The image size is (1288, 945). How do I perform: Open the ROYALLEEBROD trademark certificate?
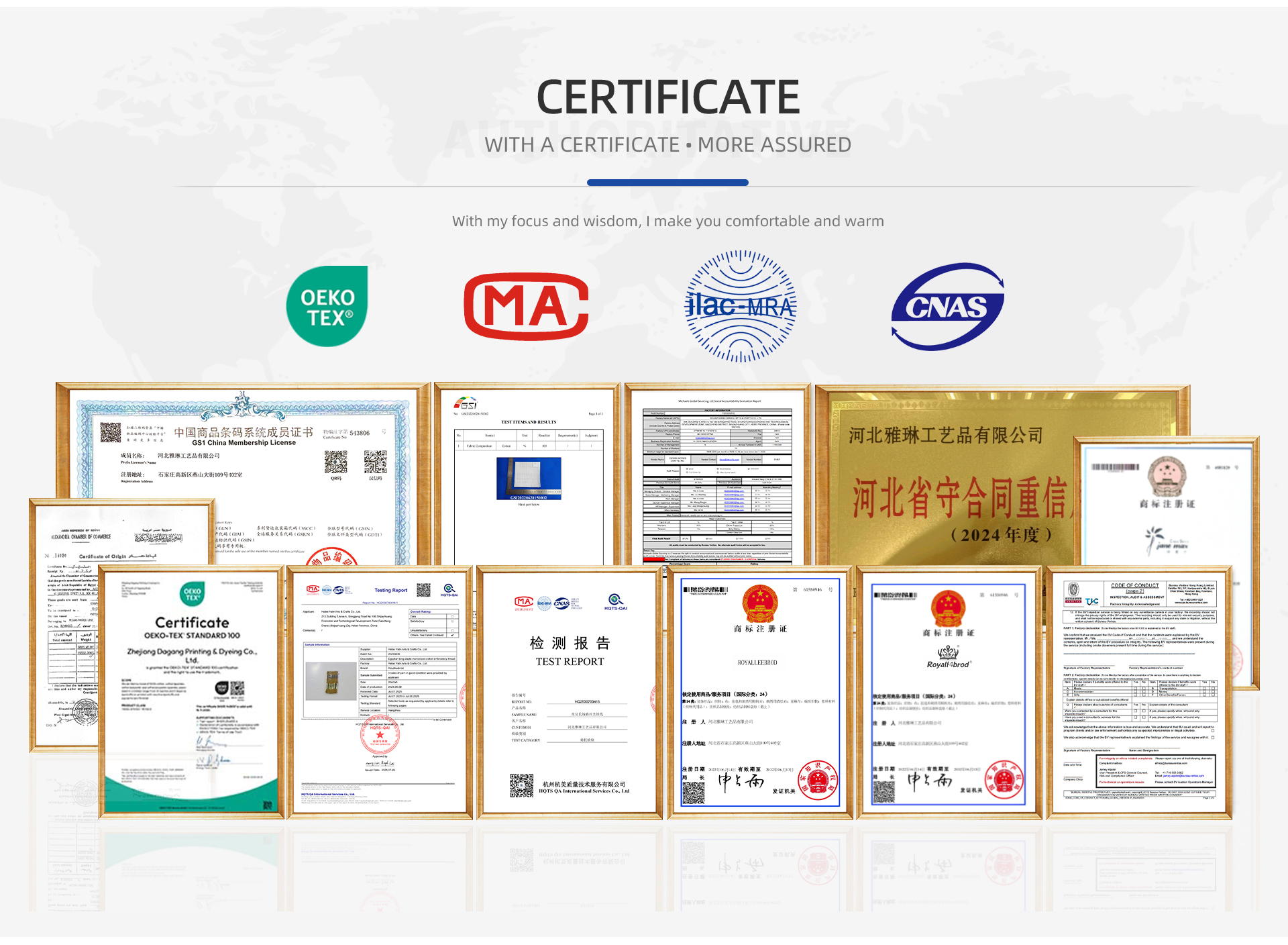[760, 692]
